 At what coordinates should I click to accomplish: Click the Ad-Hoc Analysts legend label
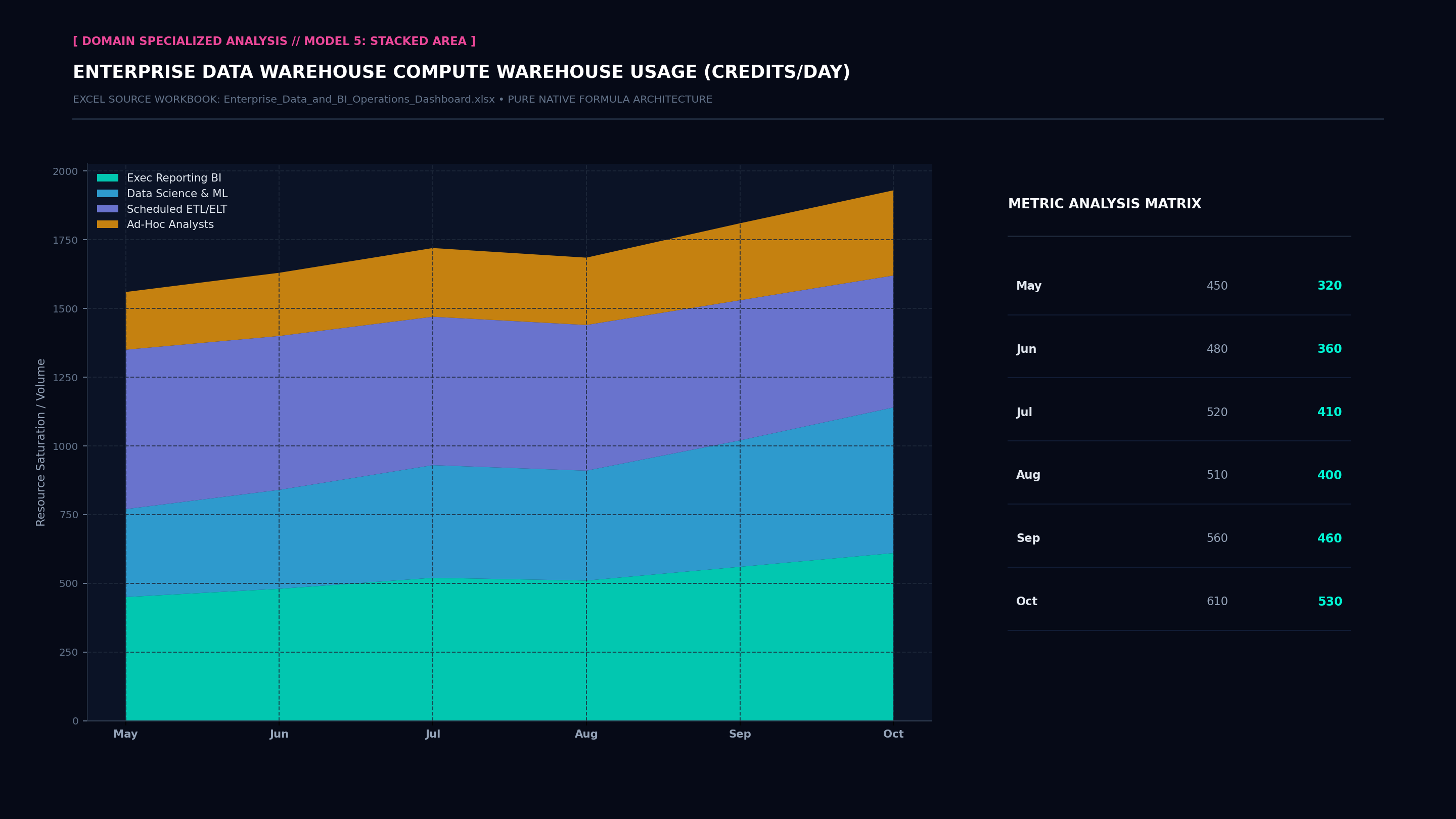click(170, 224)
